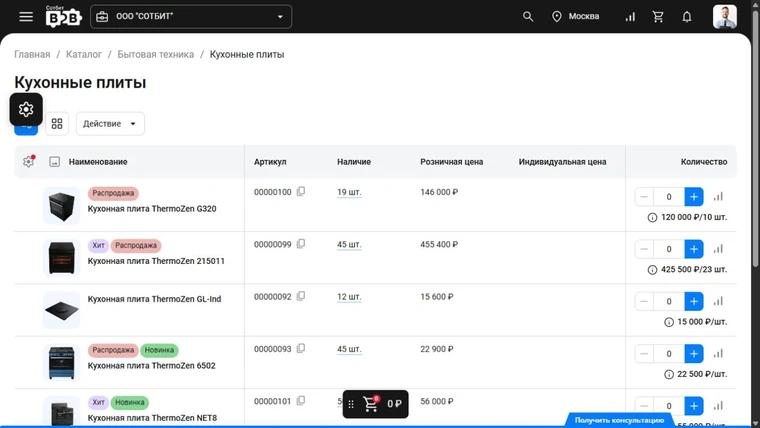
Task: Add ThermoZen G320 to comparison
Action: pos(718,197)
